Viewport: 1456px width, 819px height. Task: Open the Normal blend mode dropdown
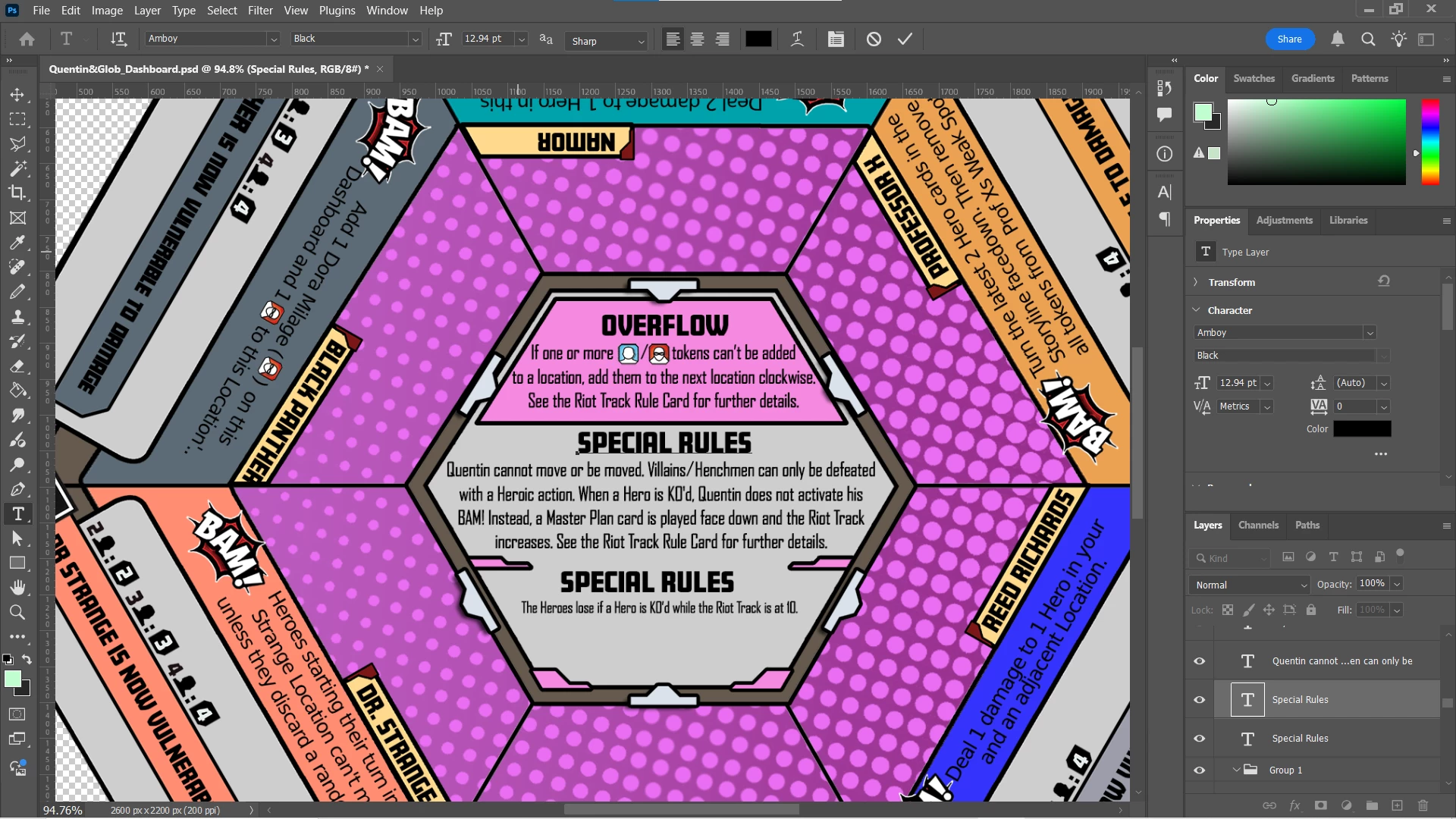pyautogui.click(x=1250, y=585)
